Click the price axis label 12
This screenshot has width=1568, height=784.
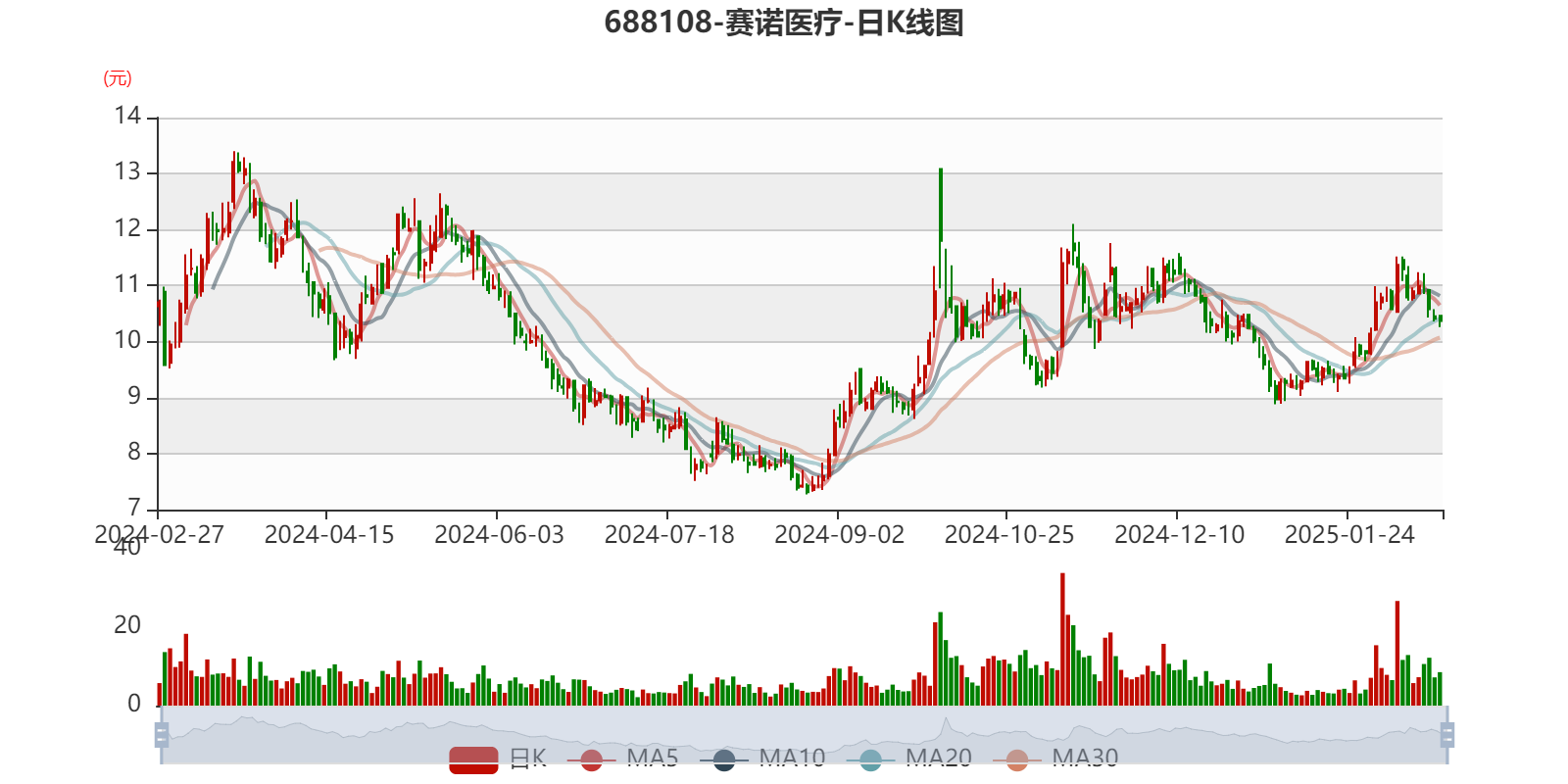click(x=127, y=229)
